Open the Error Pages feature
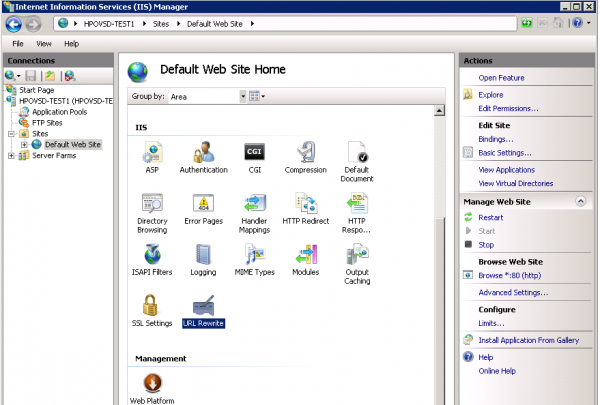The width and height of the screenshot is (600, 405). pyautogui.click(x=204, y=209)
